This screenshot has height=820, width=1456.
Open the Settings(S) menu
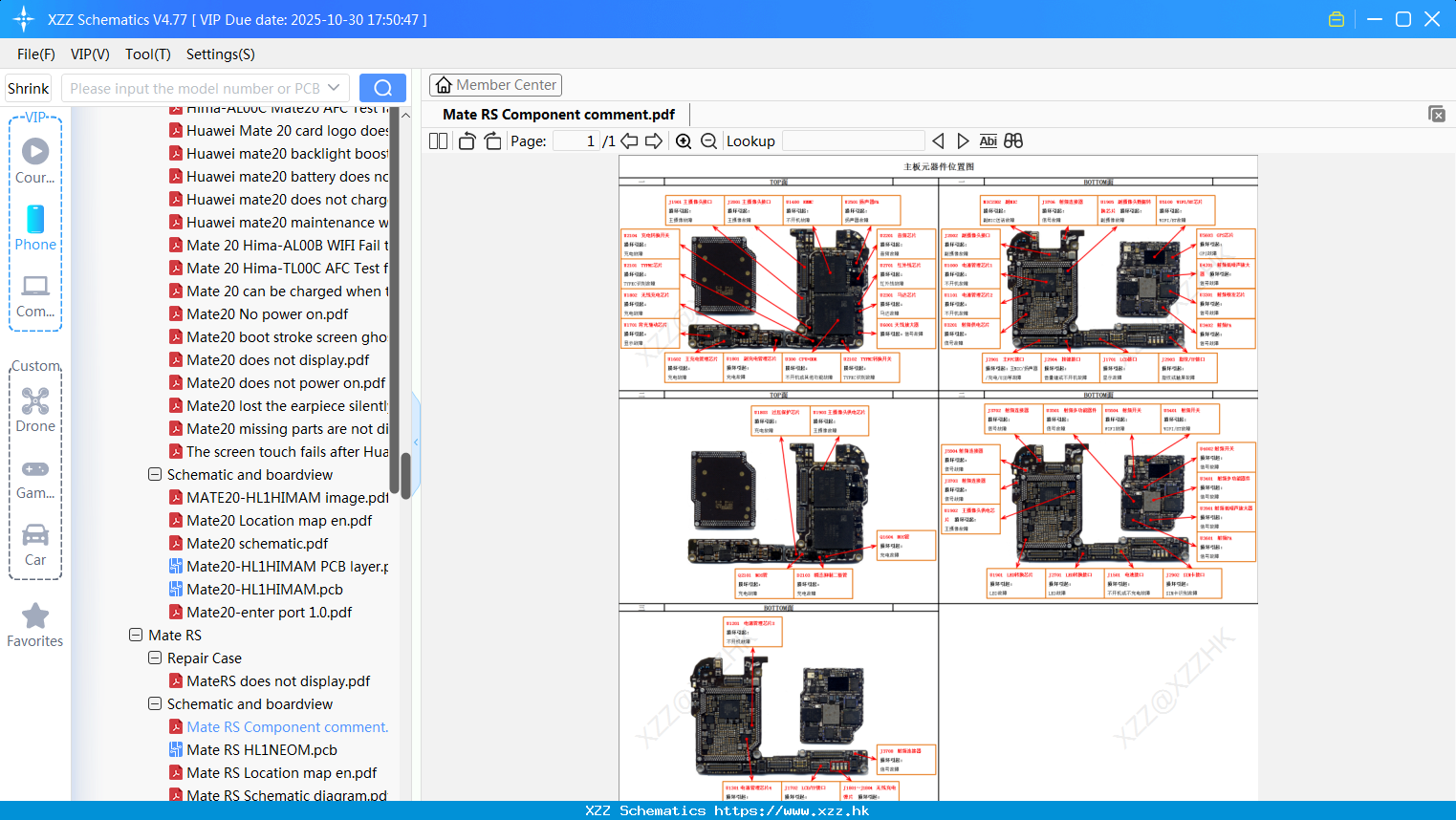[x=221, y=54]
